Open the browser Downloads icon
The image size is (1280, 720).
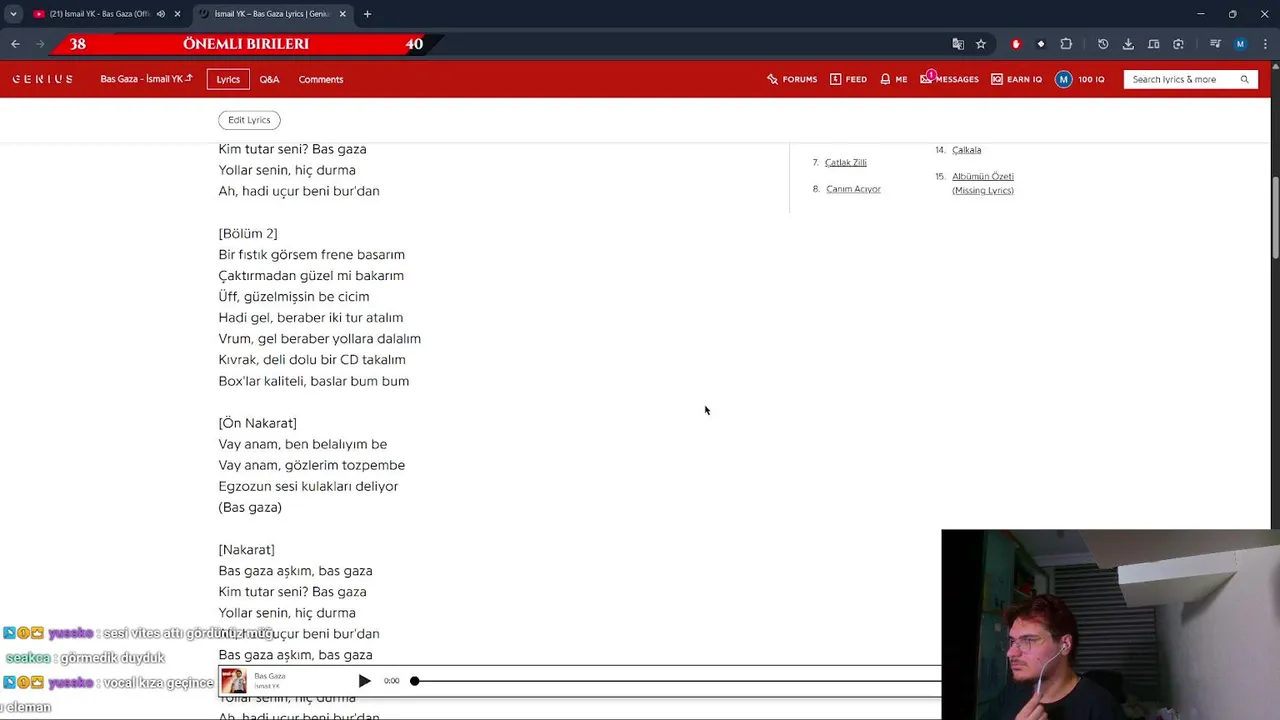point(1128,44)
